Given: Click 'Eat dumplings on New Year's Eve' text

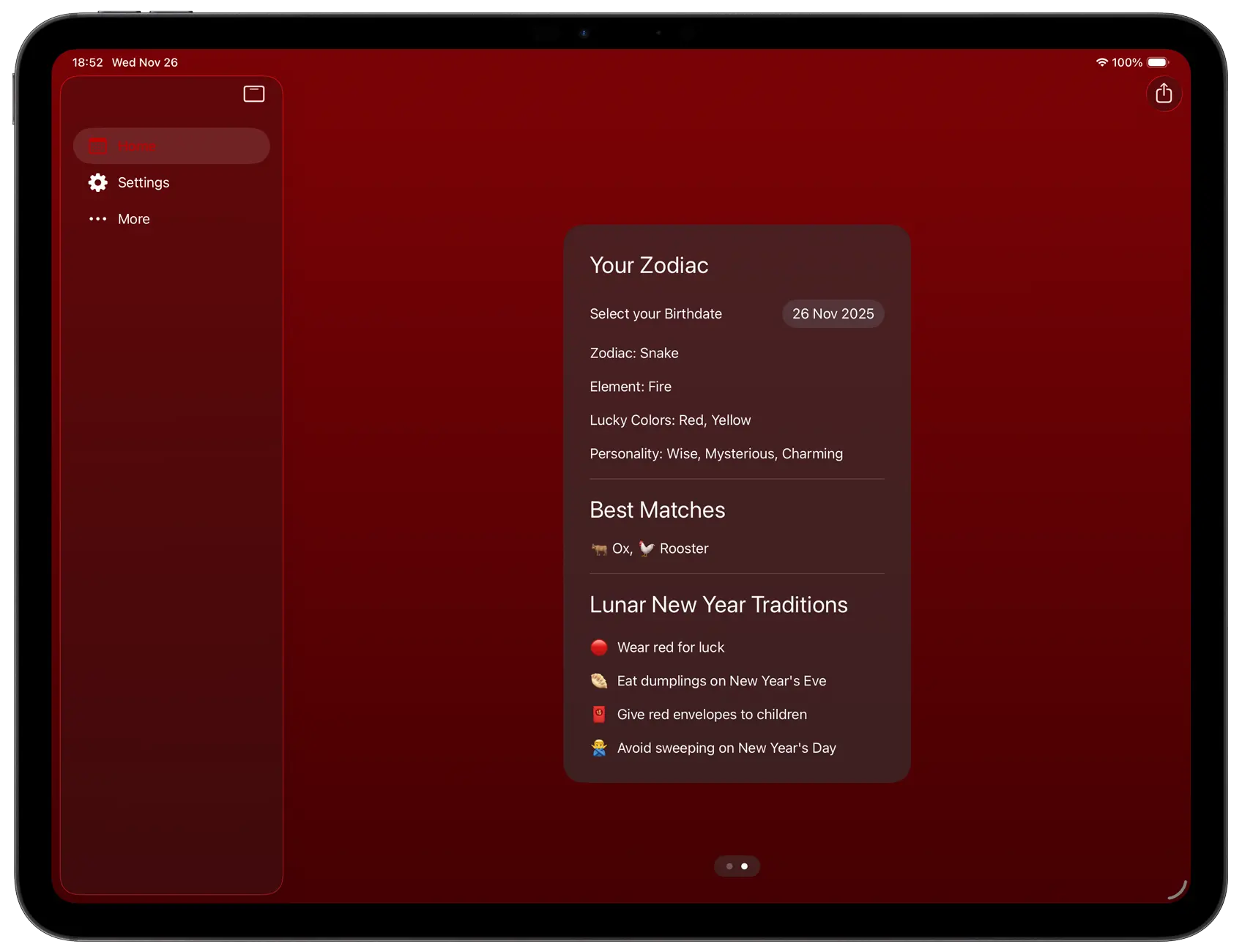Looking at the screenshot, I should tap(721, 681).
